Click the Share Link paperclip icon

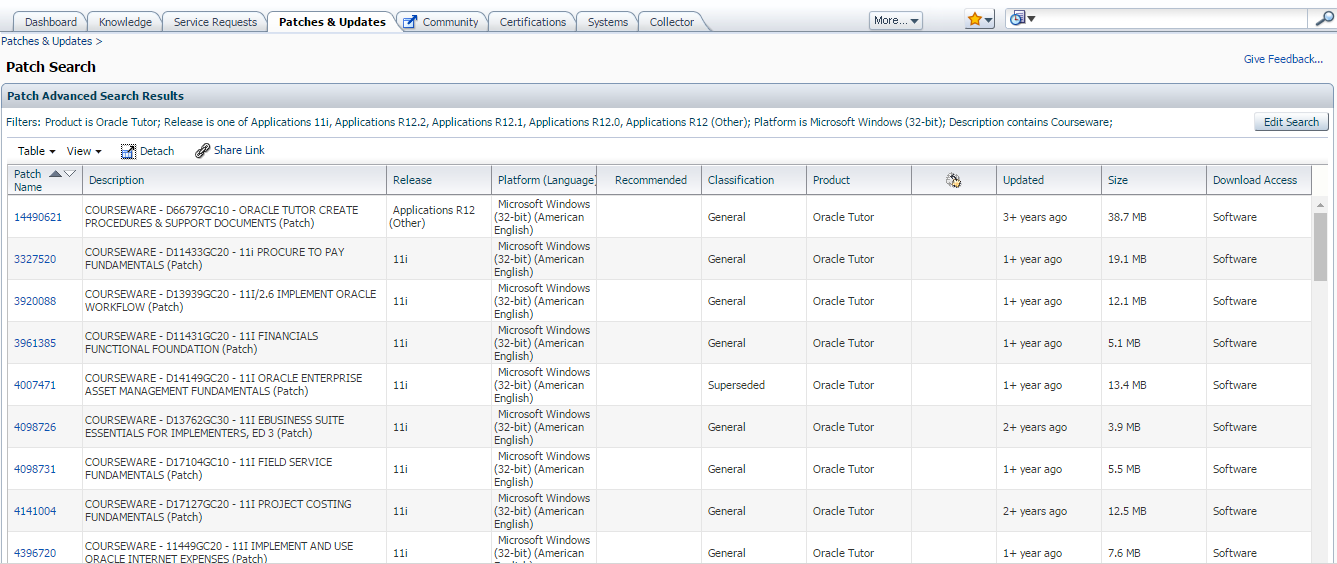[202, 151]
